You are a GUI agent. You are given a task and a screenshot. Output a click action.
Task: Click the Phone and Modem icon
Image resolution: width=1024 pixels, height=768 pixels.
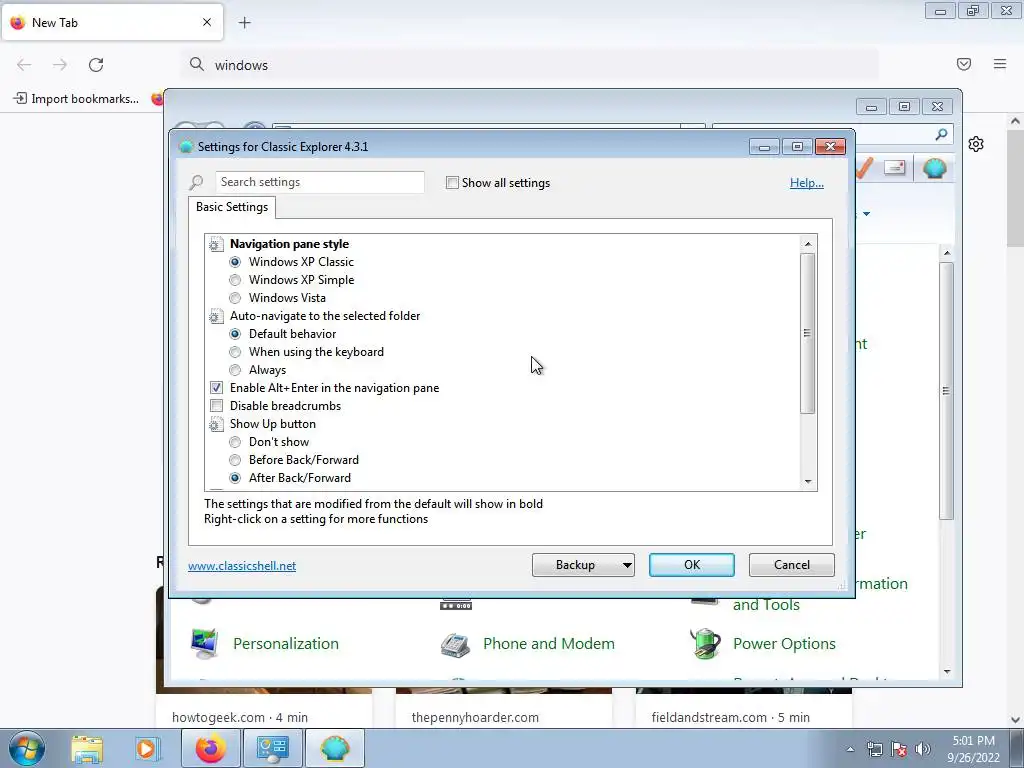pyautogui.click(x=455, y=644)
